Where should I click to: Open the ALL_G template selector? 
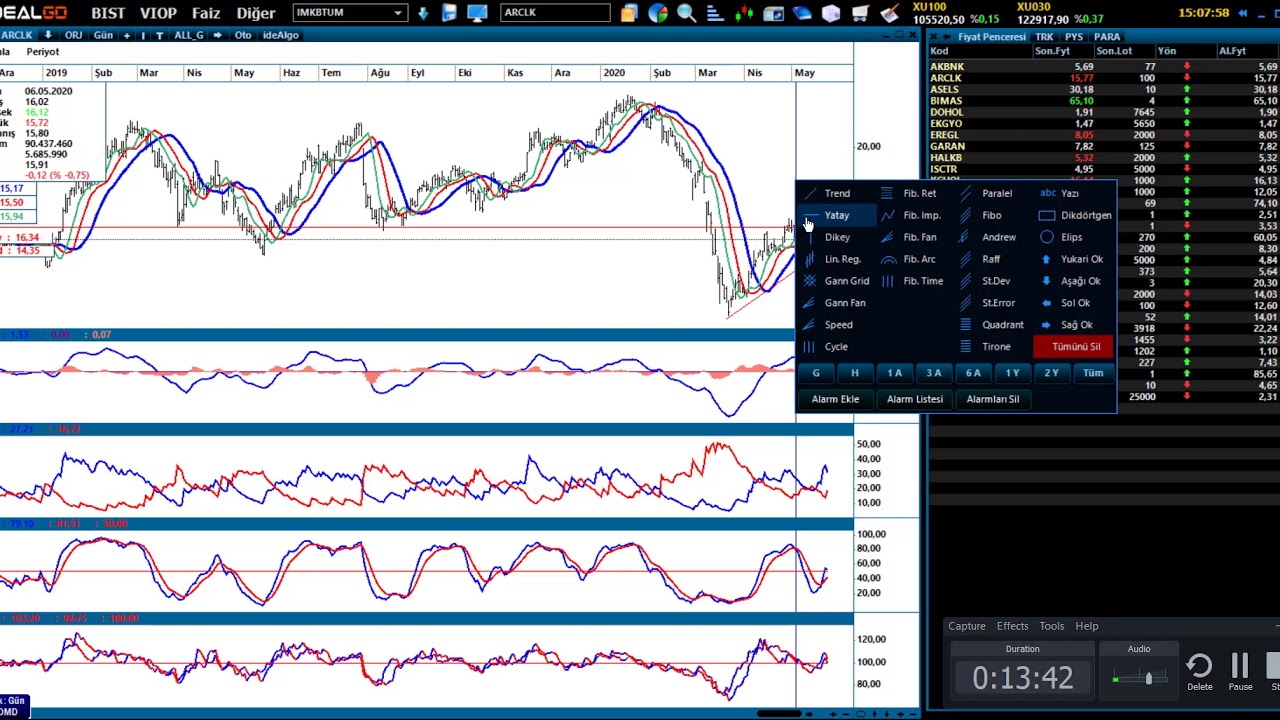coord(188,35)
